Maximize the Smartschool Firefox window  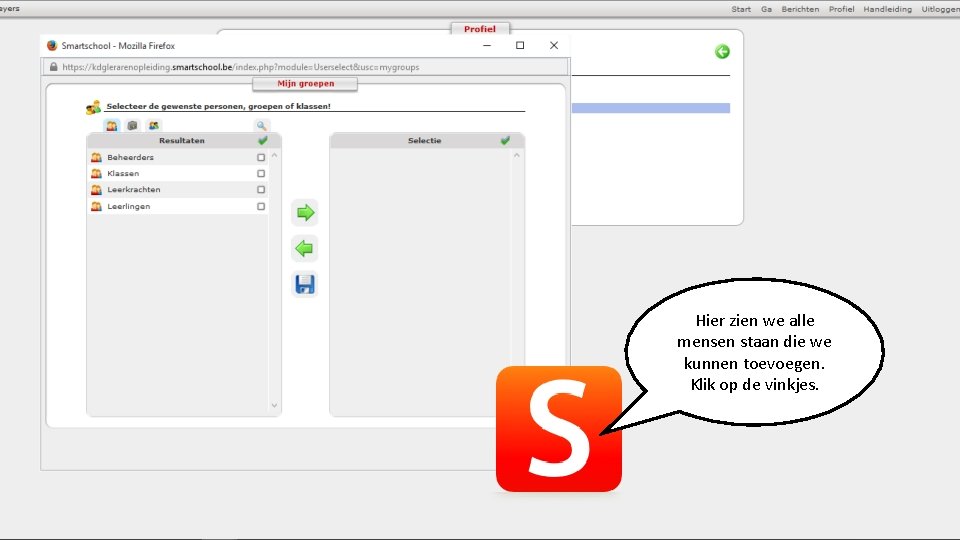pos(520,45)
